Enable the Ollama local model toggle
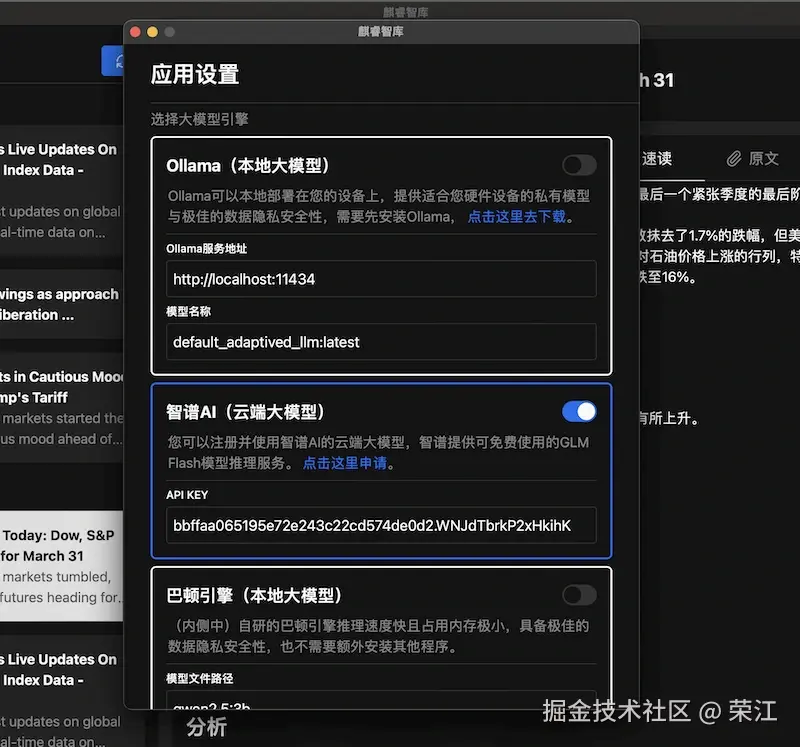The height and width of the screenshot is (747, 800). [x=579, y=165]
